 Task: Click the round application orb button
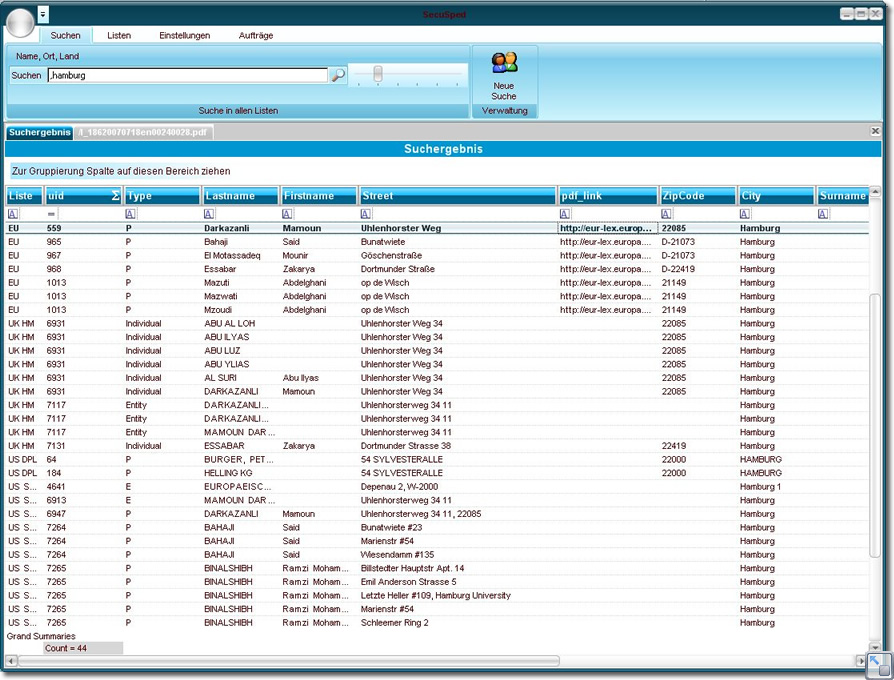click(x=20, y=20)
